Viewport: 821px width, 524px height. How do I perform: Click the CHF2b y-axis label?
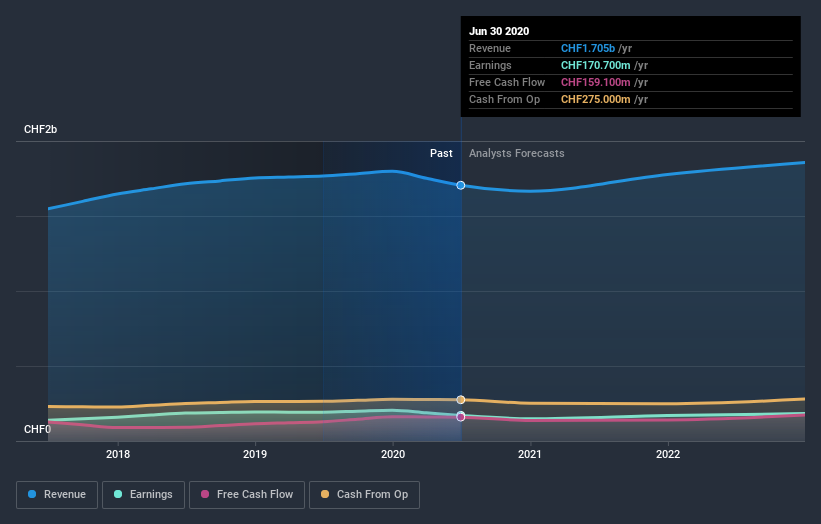[40, 129]
